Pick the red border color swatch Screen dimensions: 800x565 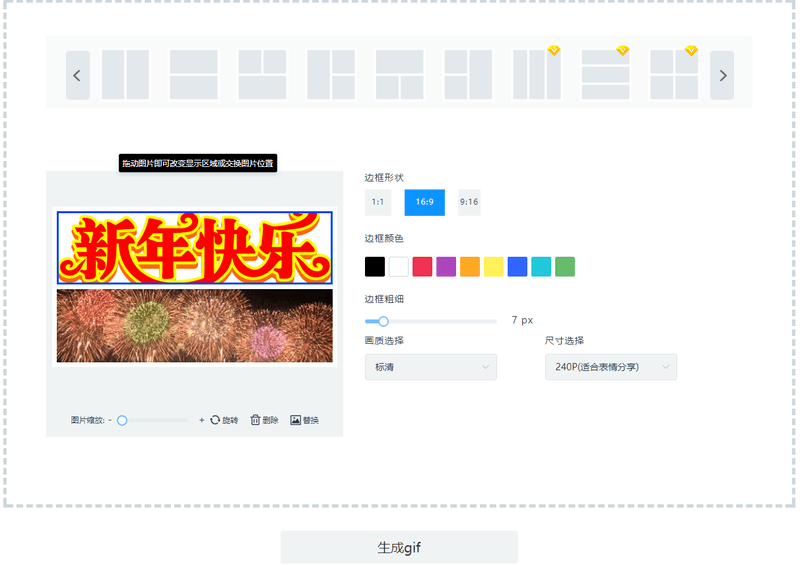422,266
